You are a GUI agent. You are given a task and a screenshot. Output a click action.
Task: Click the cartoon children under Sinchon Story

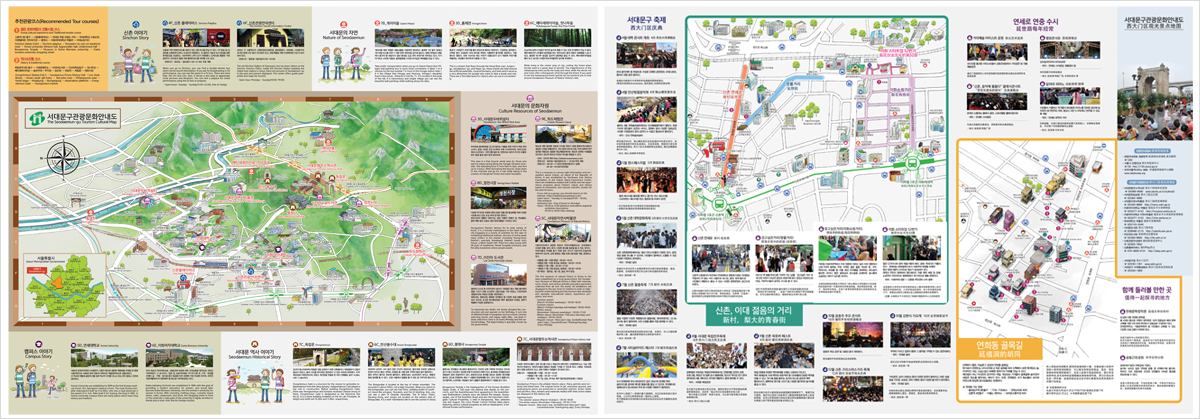[x=137, y=65]
